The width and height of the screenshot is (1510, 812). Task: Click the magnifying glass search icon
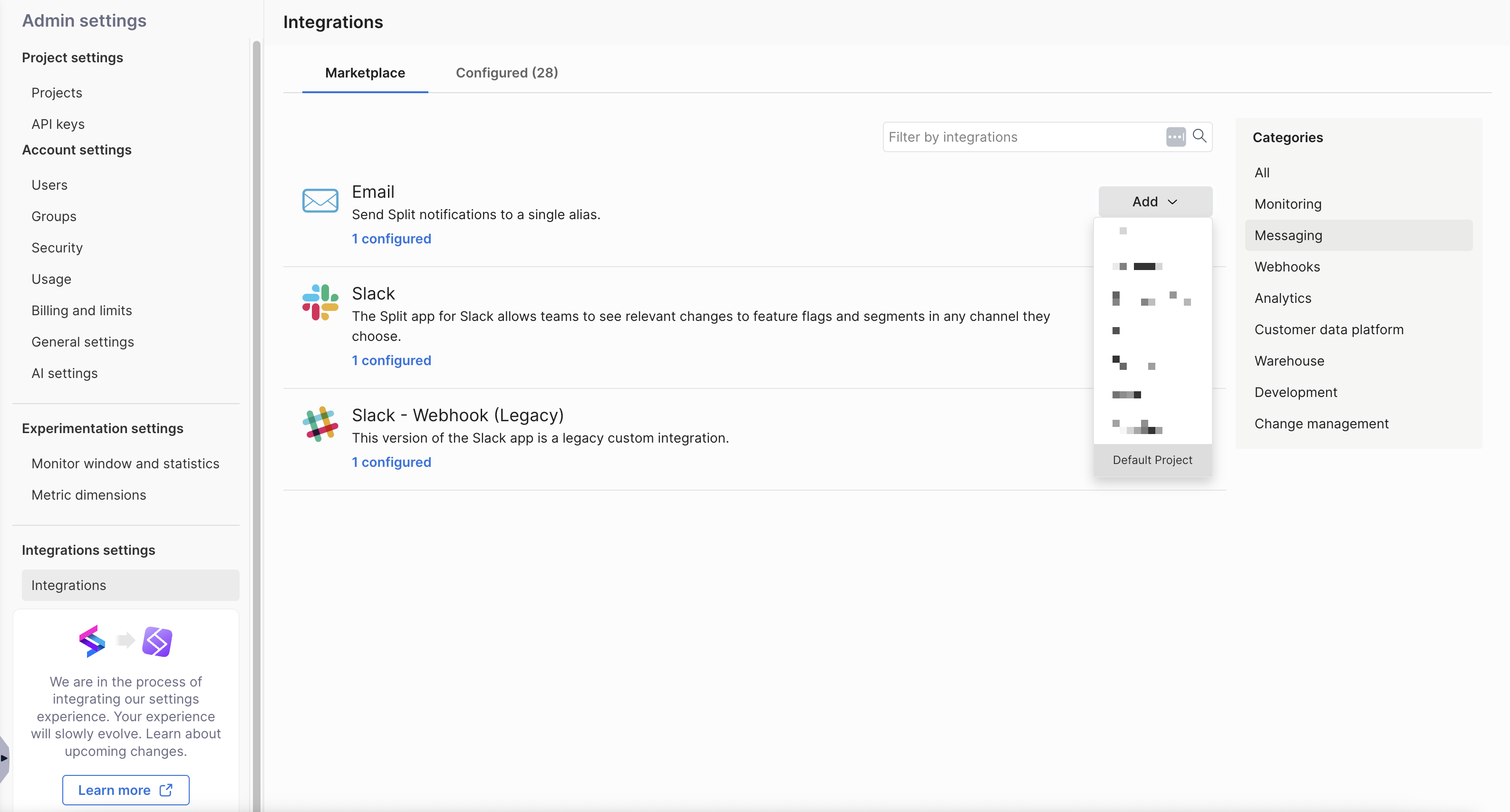click(x=1200, y=136)
